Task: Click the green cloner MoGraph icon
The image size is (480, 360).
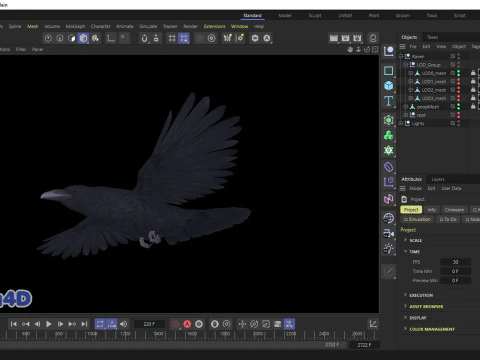Action: click(x=389, y=135)
